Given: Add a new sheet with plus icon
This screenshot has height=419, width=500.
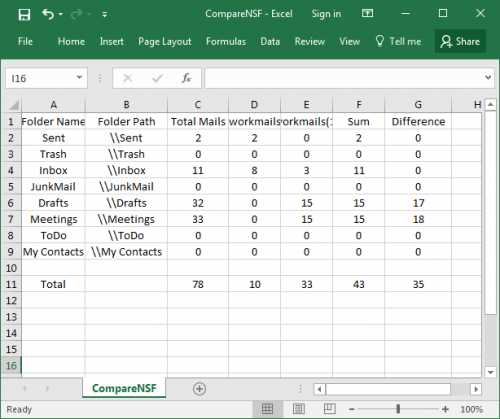Looking at the screenshot, I should click(x=199, y=389).
